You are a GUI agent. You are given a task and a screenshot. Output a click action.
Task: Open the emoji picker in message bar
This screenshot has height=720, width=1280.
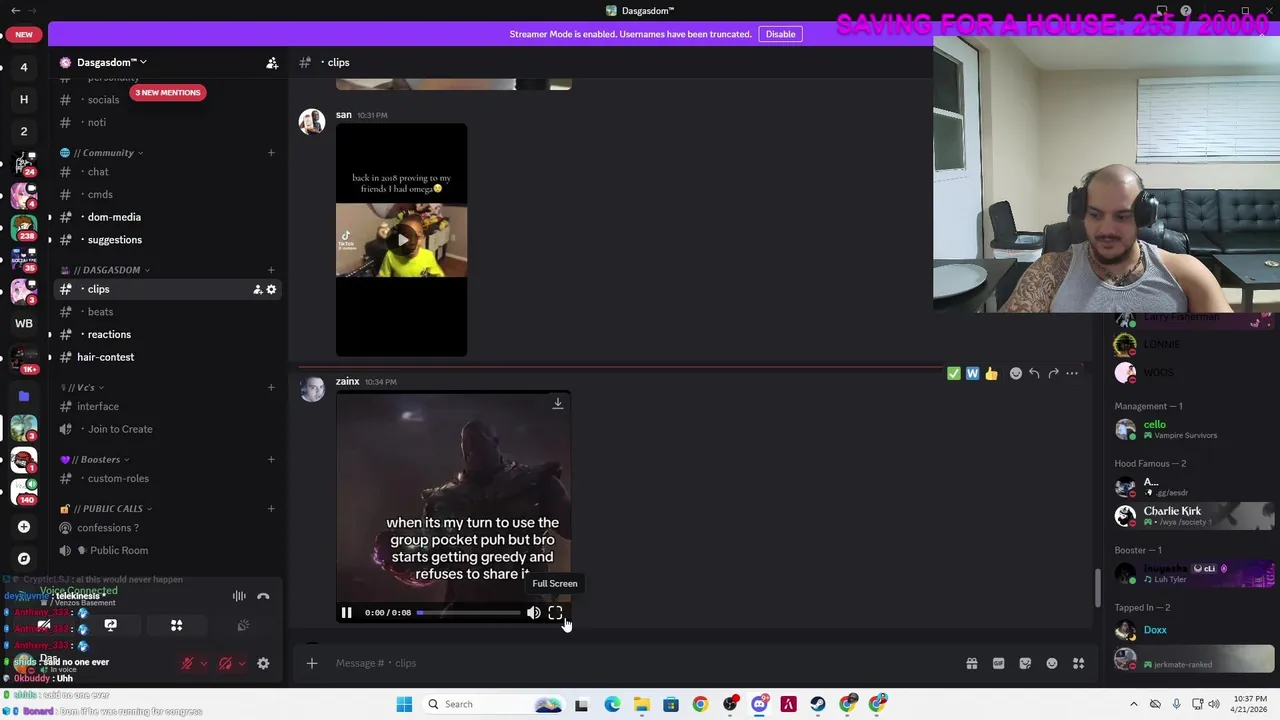1052,663
